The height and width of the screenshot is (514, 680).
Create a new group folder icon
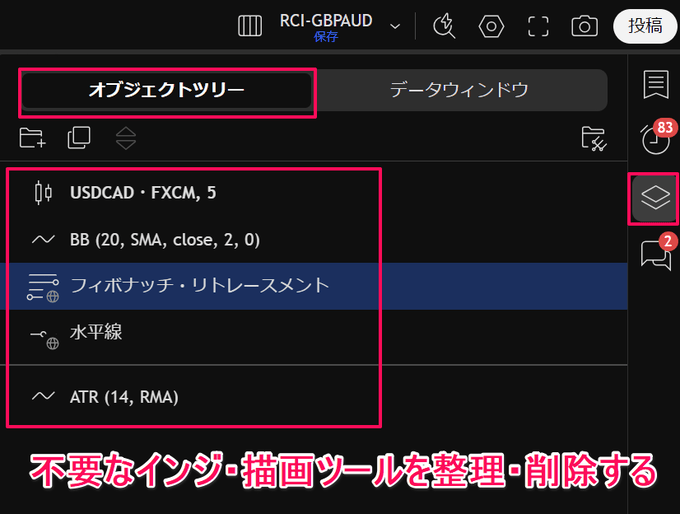pos(33,138)
